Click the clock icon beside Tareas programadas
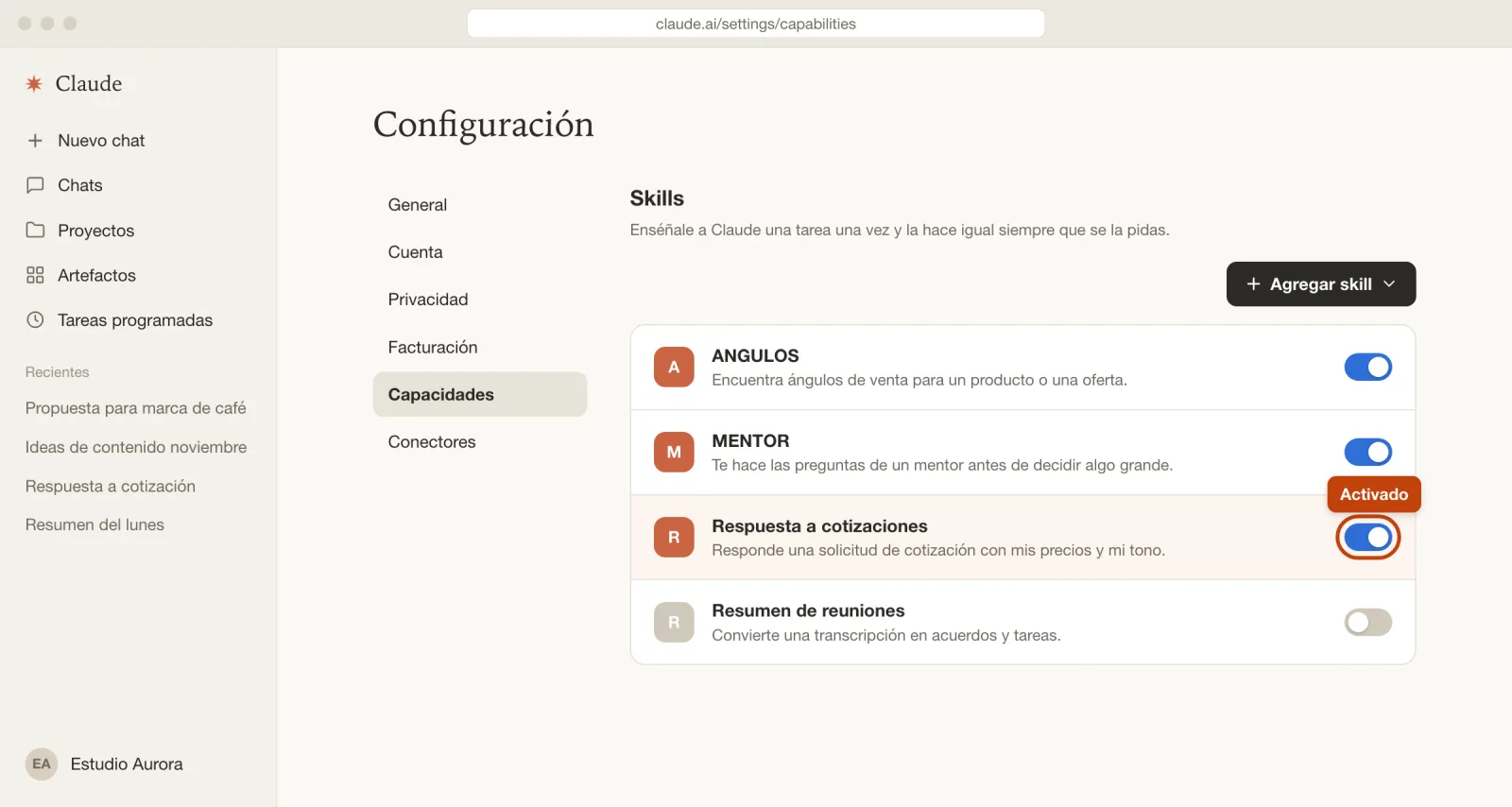The width and height of the screenshot is (1512, 807). point(35,319)
